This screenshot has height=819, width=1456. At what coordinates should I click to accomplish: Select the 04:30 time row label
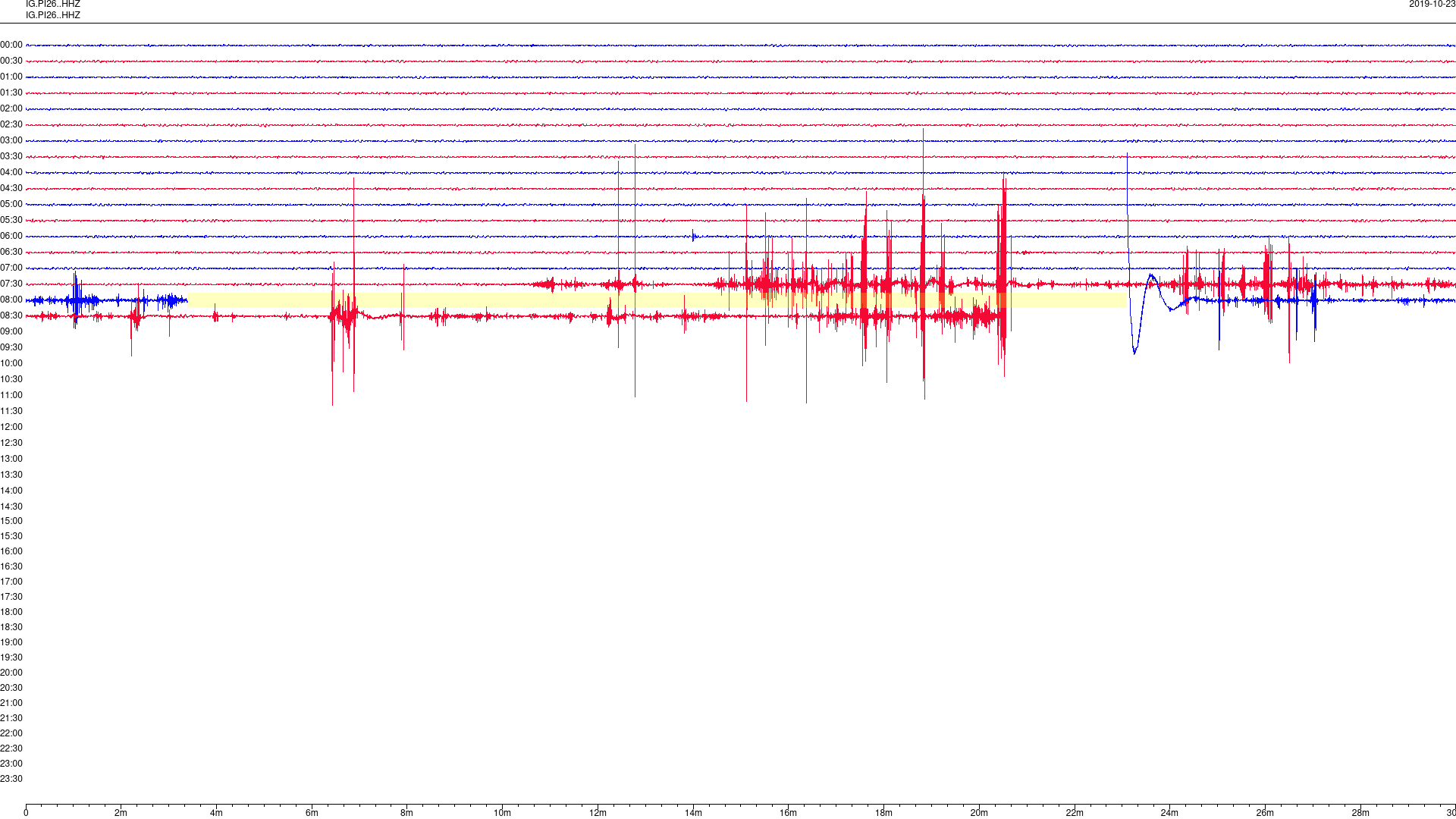point(11,188)
